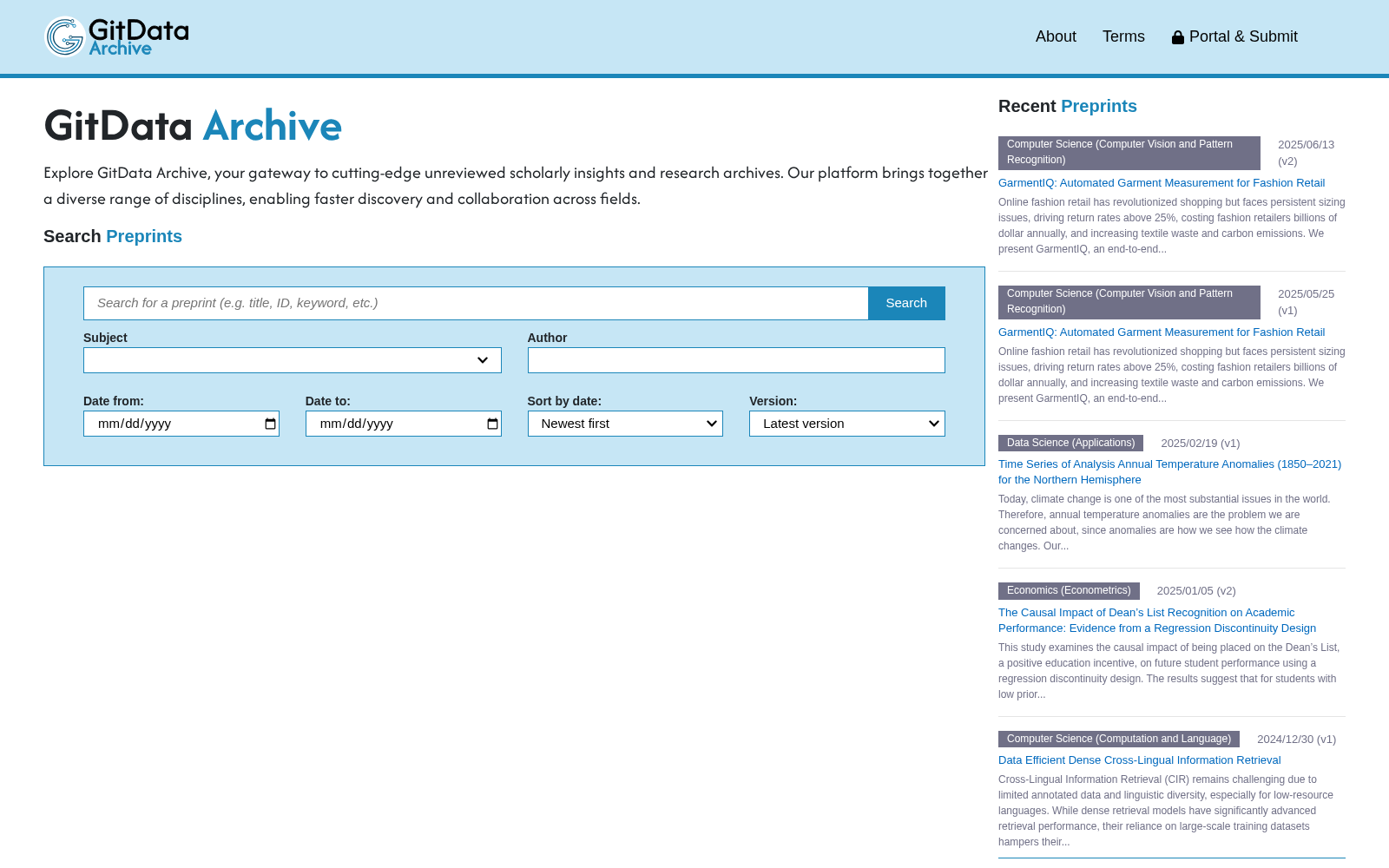Image resolution: width=1389 pixels, height=868 pixels.
Task: Expand Sort by date dropdown
Action: 625,424
